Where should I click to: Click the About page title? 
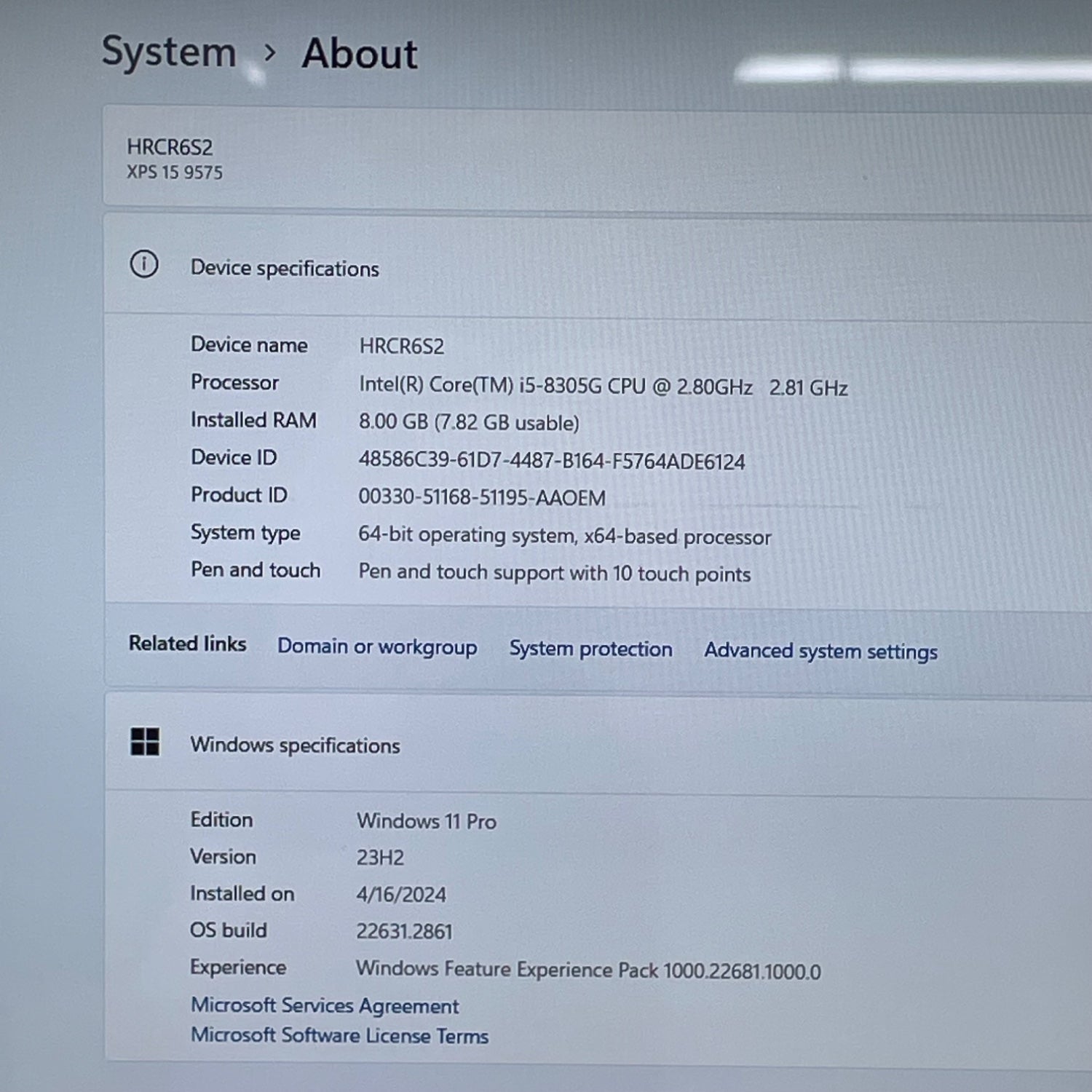[x=360, y=54]
